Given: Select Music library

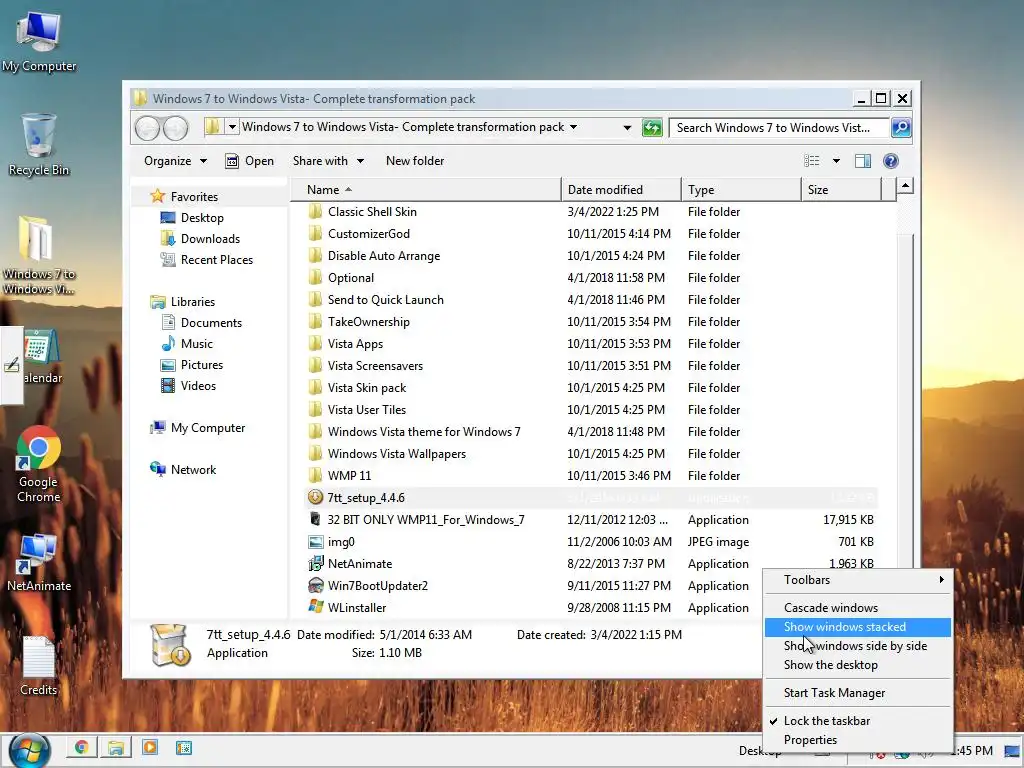Looking at the screenshot, I should (197, 344).
